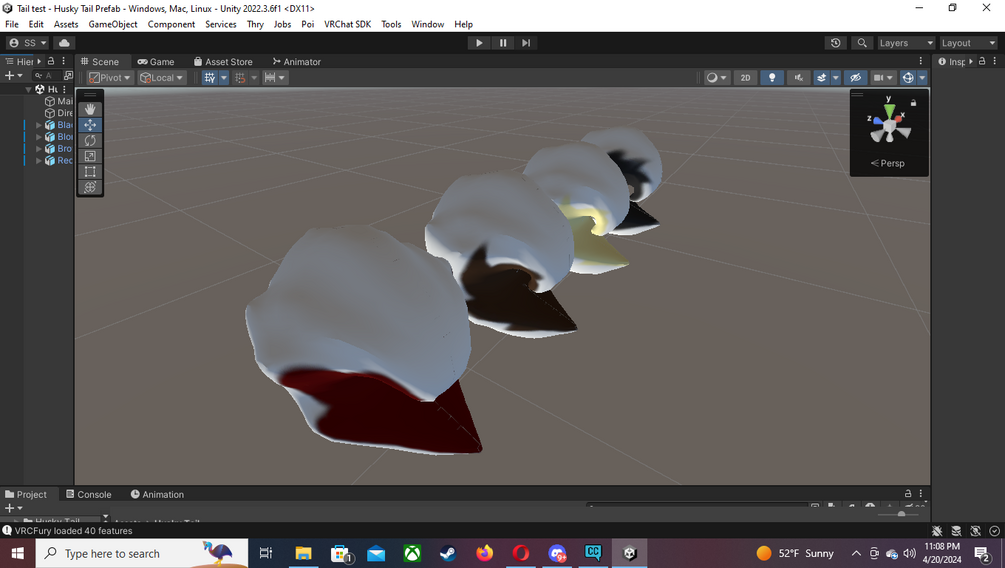This screenshot has height=568, width=1005.
Task: Open the Husky Tail Prefab root kebab menu
Action: (x=64, y=89)
